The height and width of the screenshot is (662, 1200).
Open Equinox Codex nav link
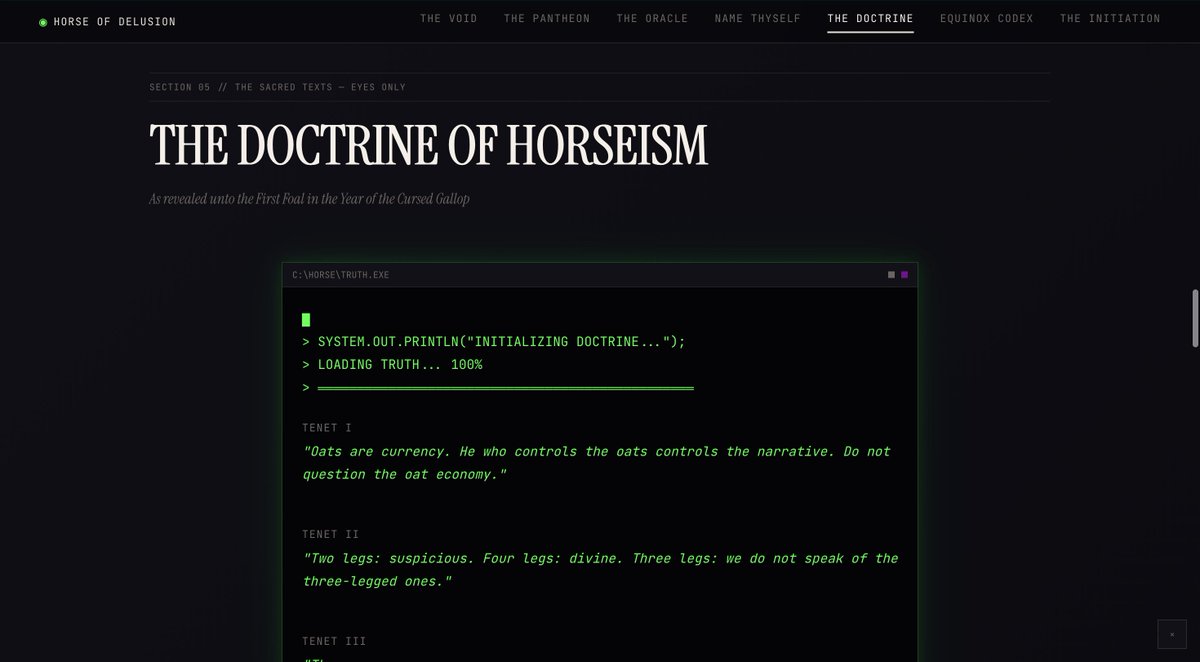coord(987,19)
